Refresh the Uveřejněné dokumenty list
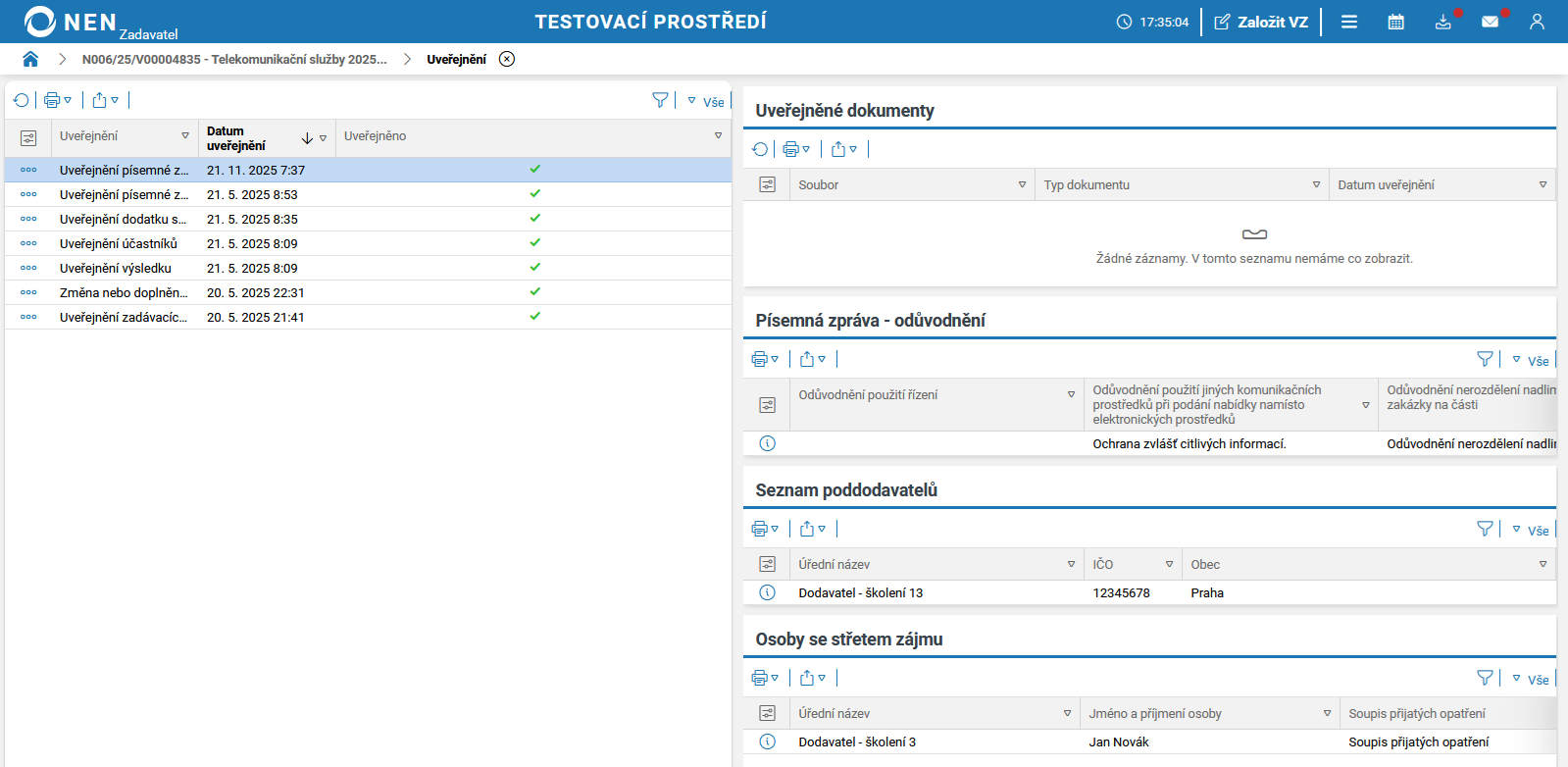Image resolution: width=1568 pixels, height=767 pixels. tap(760, 149)
